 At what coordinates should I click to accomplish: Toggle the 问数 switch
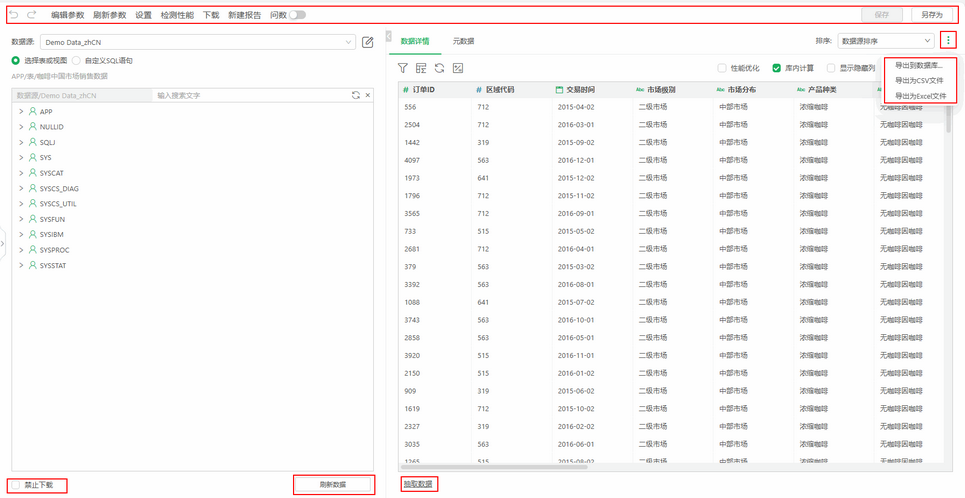tap(297, 15)
